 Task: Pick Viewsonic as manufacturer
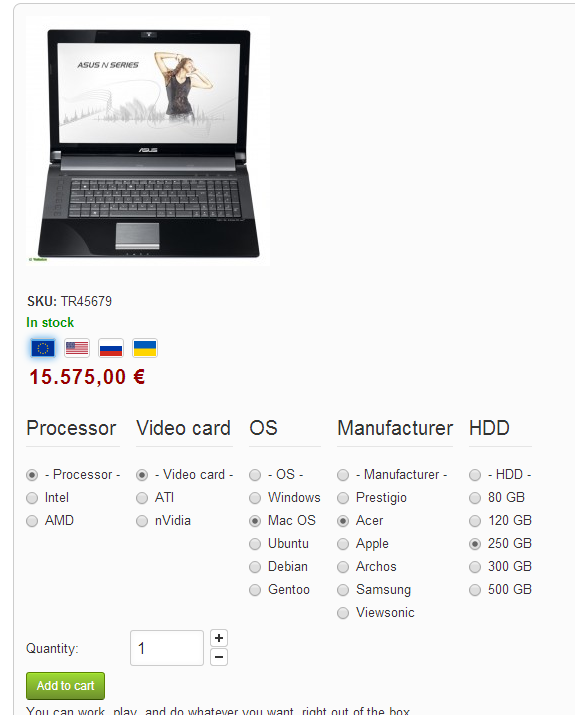pos(343,613)
